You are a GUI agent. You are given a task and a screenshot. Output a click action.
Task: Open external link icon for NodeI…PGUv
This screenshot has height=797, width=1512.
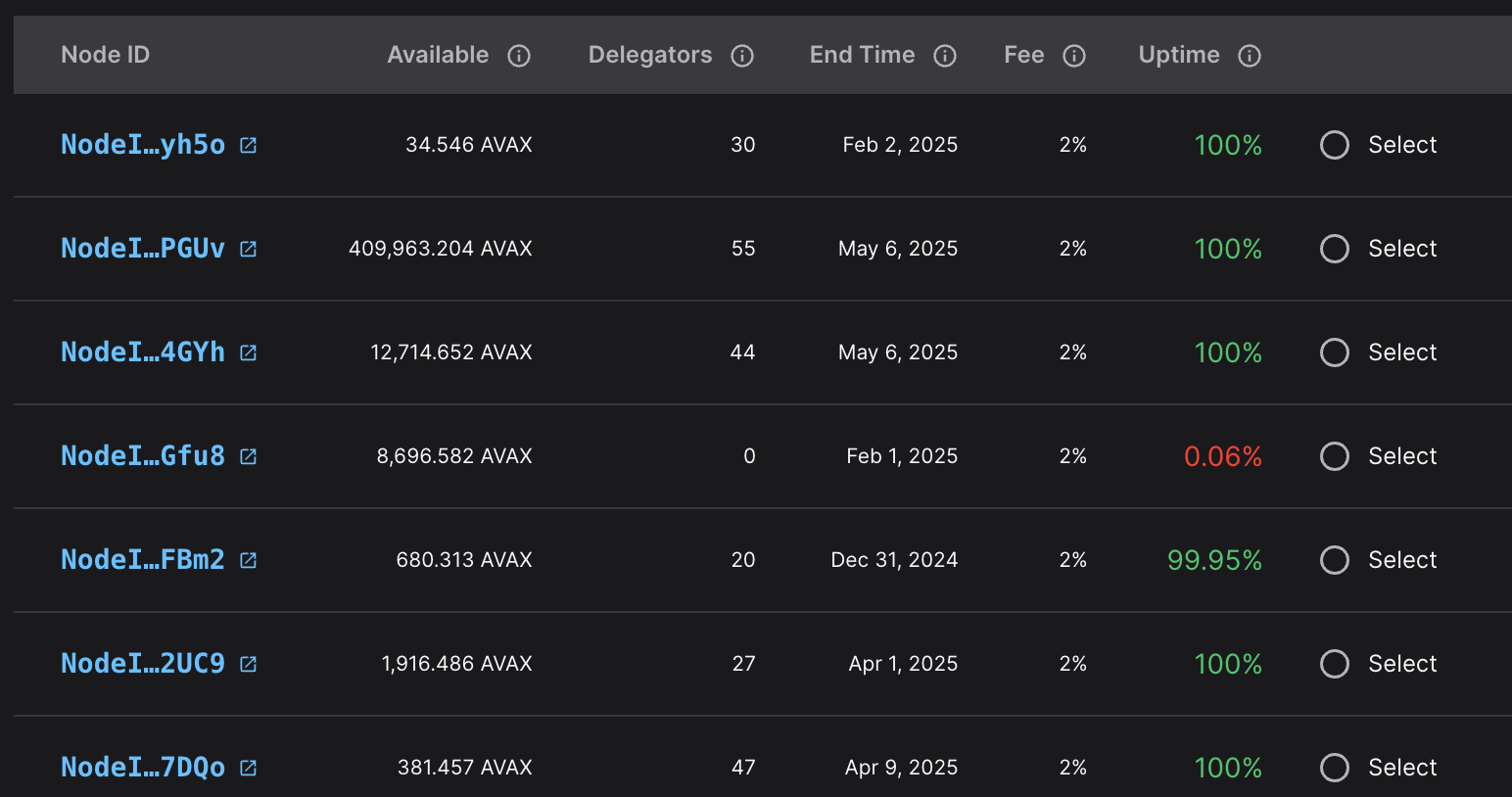[x=249, y=250]
